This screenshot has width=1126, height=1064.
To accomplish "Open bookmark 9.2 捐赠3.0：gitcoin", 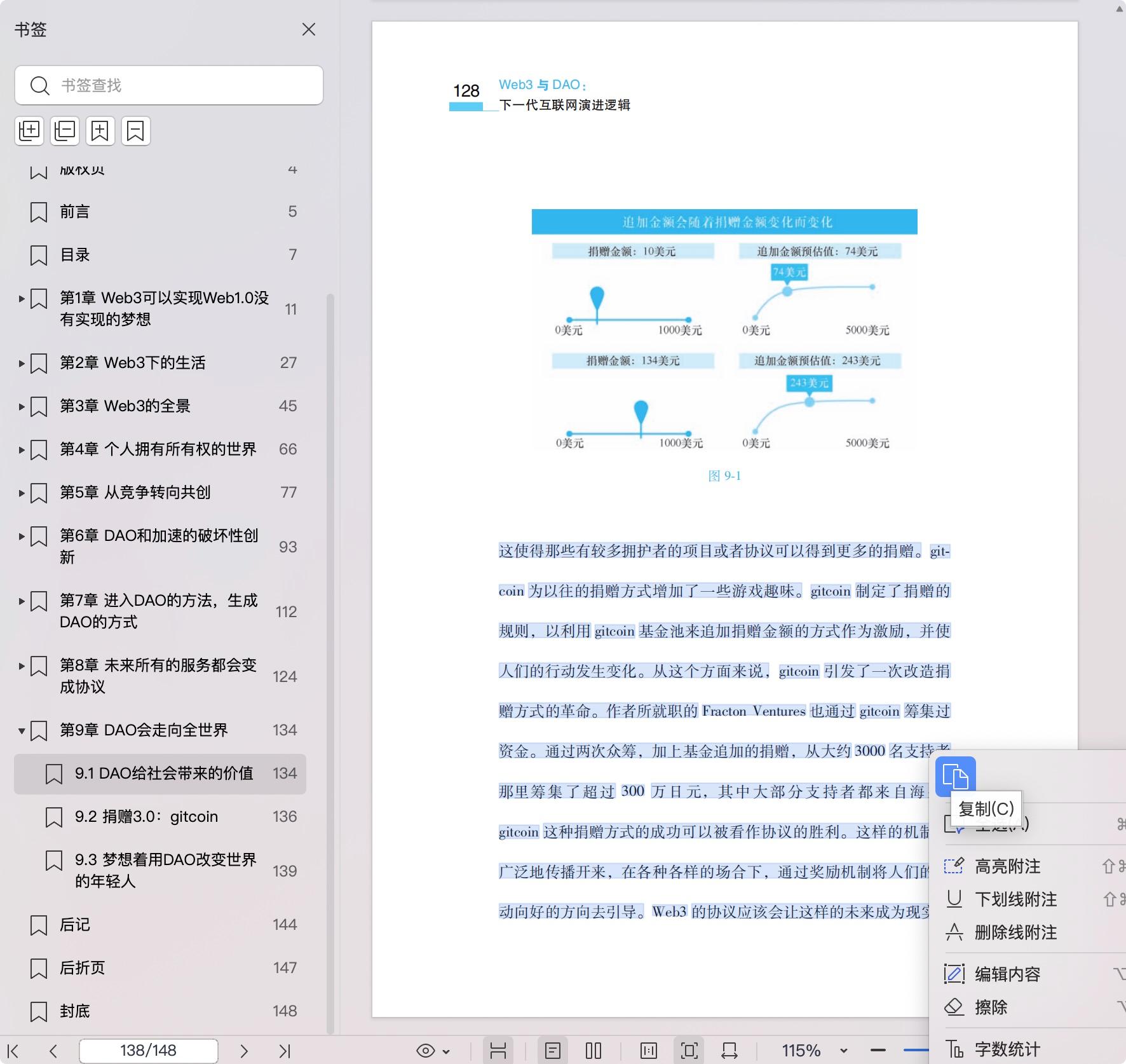I will pos(146,817).
